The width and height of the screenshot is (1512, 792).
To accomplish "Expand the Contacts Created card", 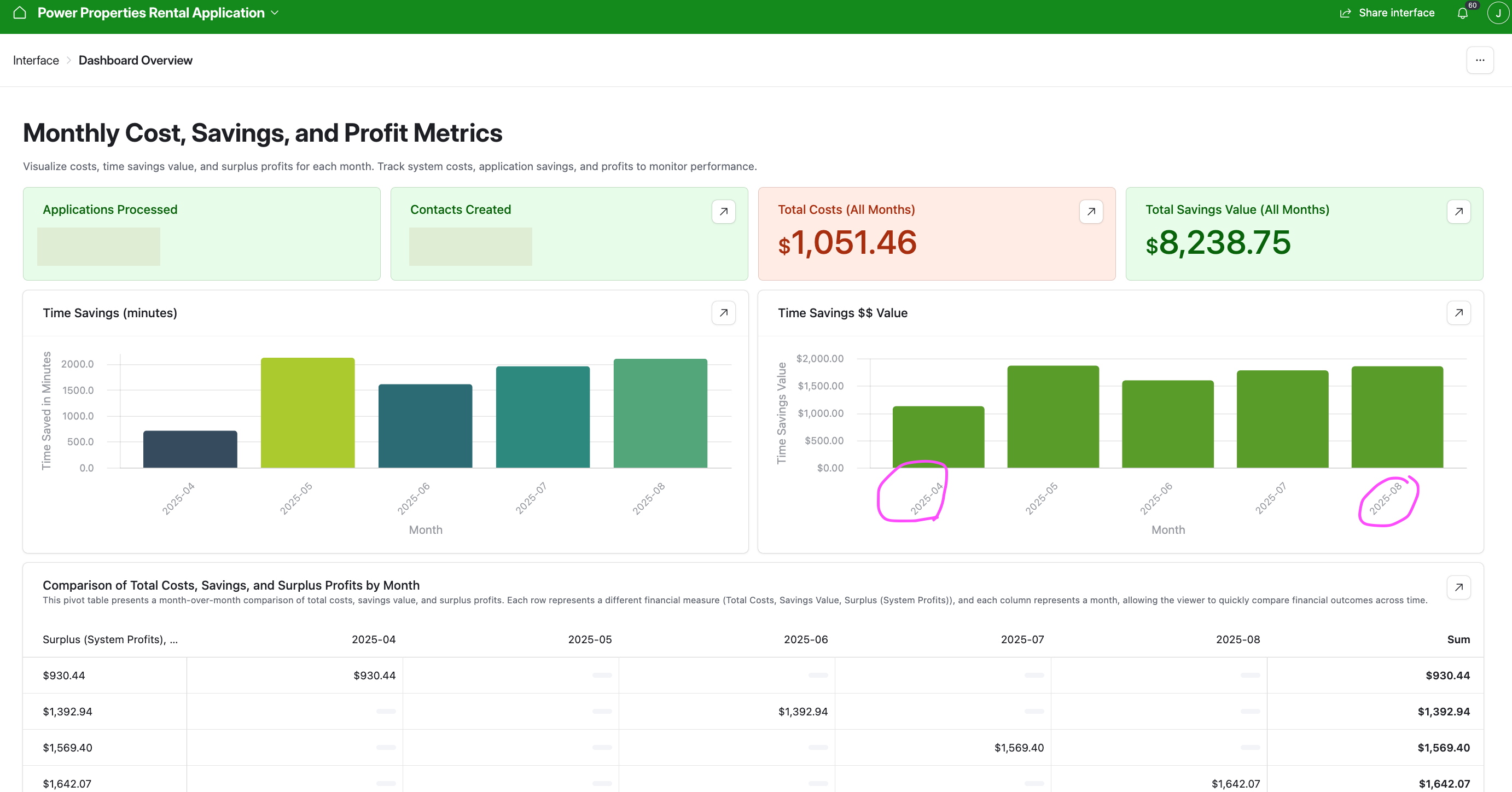I will coord(723,212).
